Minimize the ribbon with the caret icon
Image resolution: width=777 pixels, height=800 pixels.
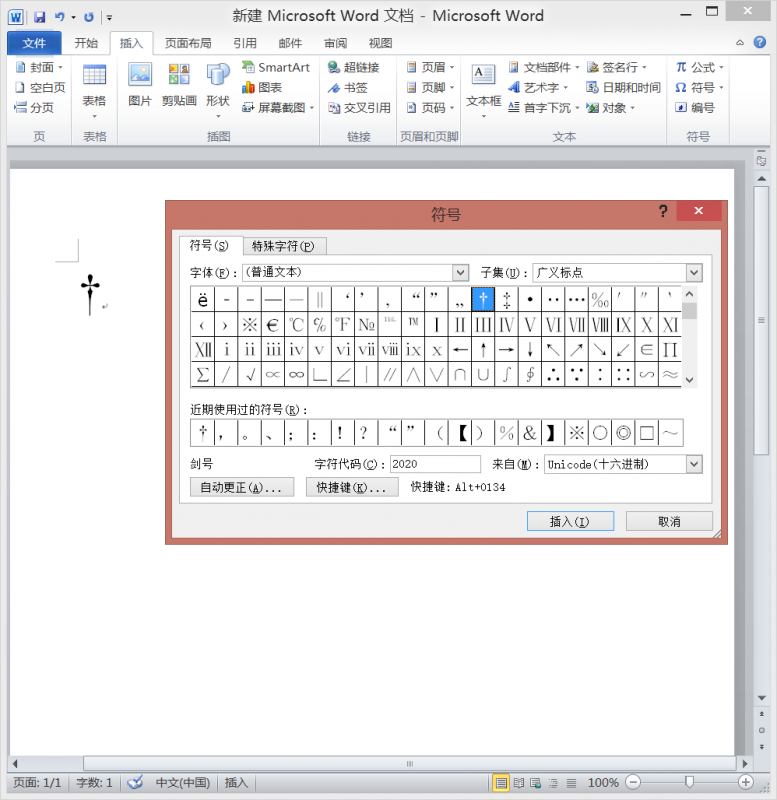coord(740,43)
